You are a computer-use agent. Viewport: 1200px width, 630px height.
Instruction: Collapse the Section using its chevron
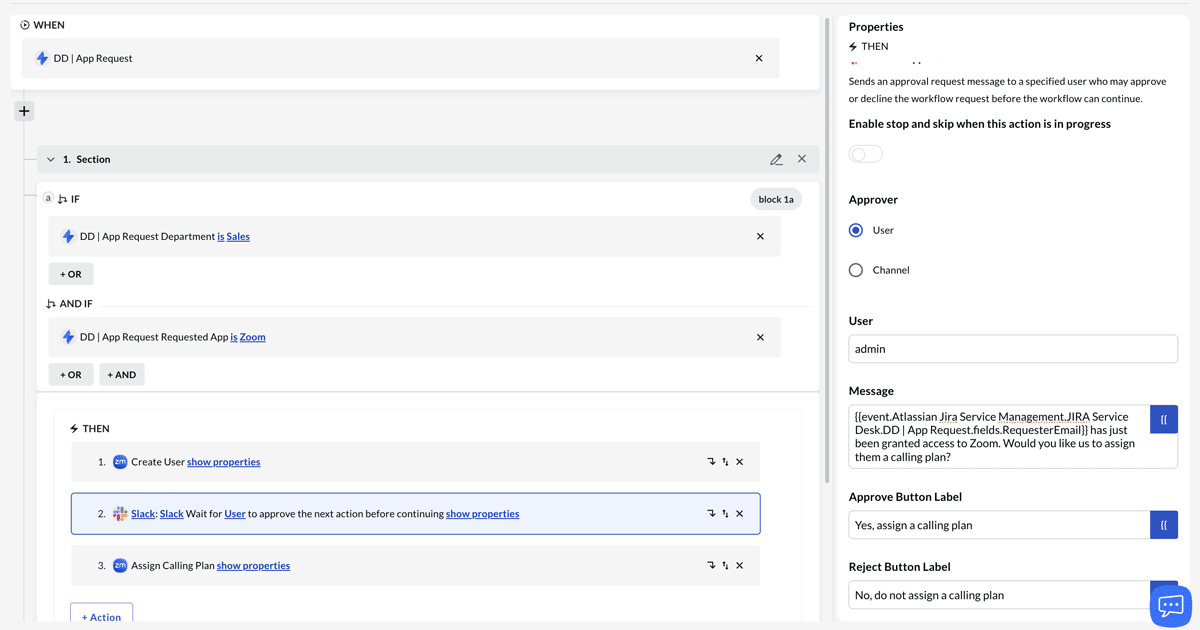click(50, 159)
